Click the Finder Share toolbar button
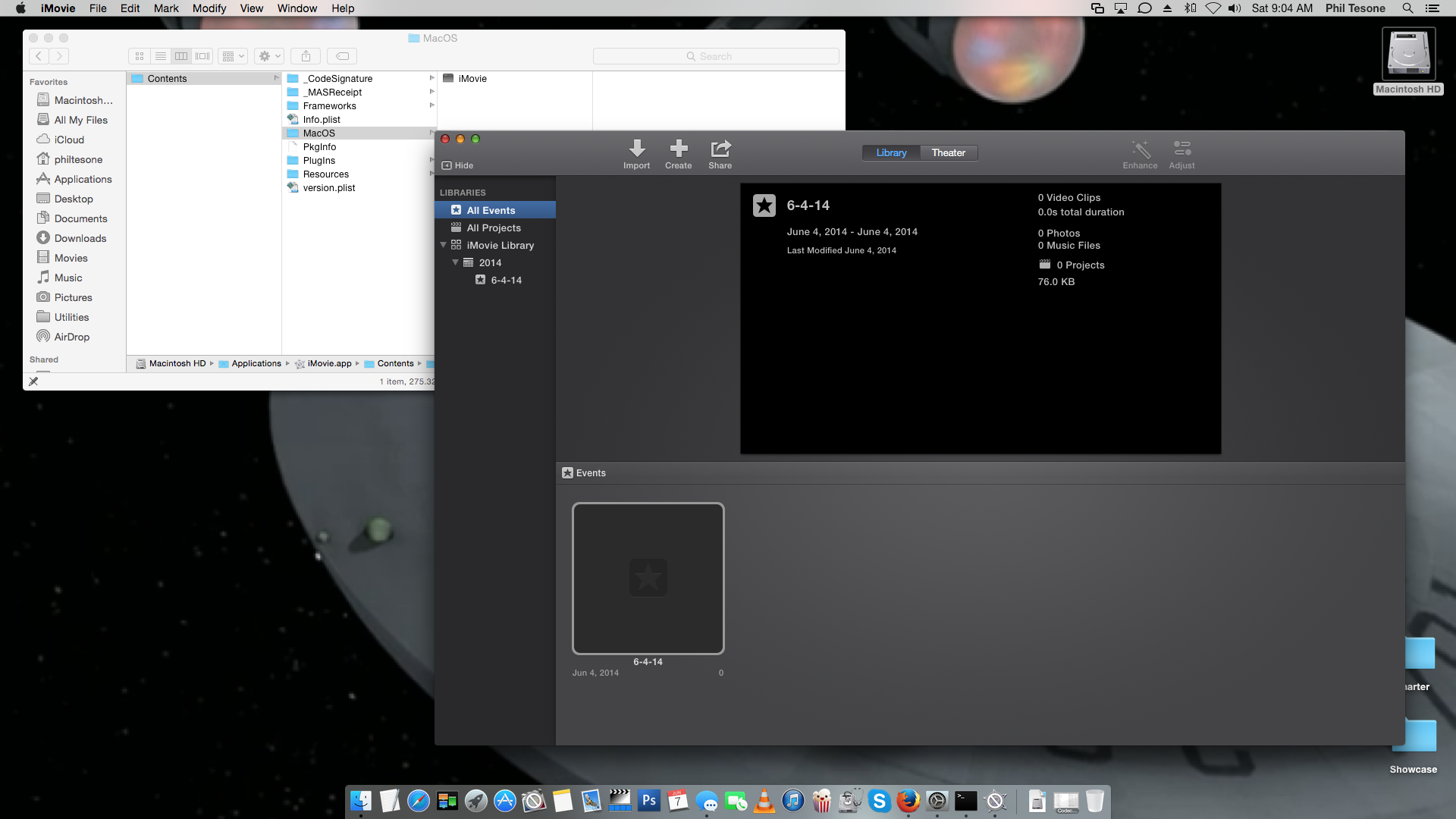The image size is (1456, 819). tap(306, 56)
